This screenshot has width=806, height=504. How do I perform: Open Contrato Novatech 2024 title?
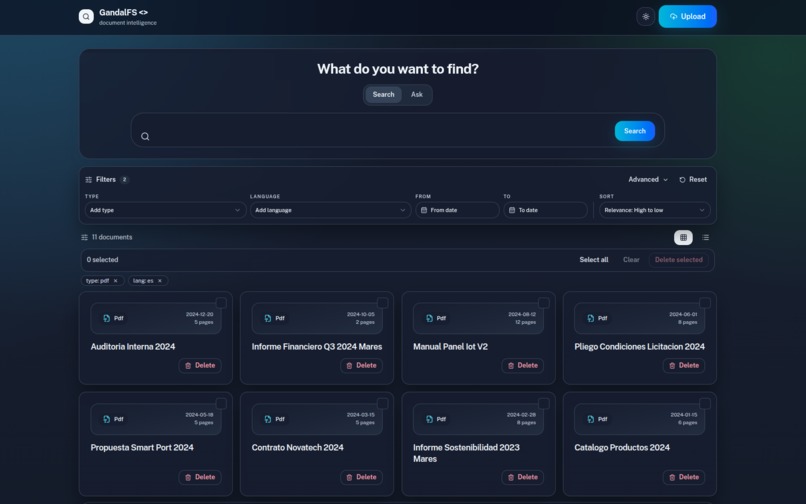[298, 447]
